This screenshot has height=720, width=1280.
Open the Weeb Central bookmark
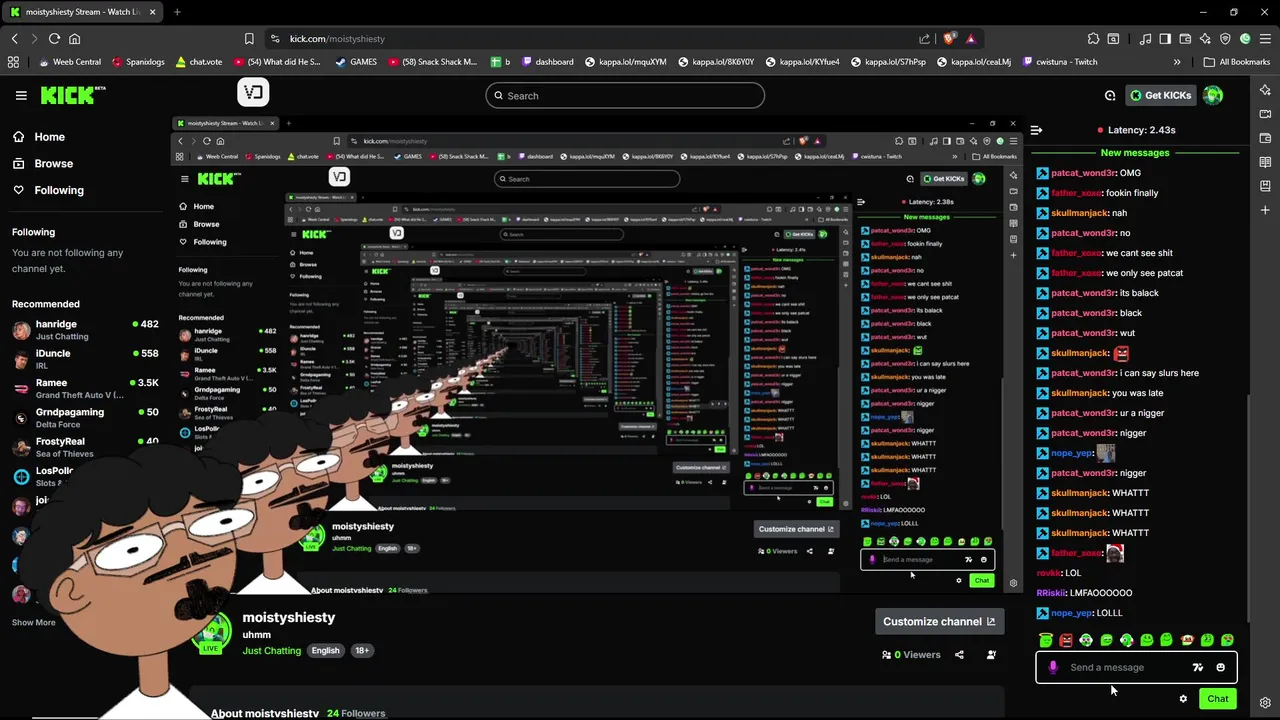pyautogui.click(x=69, y=62)
